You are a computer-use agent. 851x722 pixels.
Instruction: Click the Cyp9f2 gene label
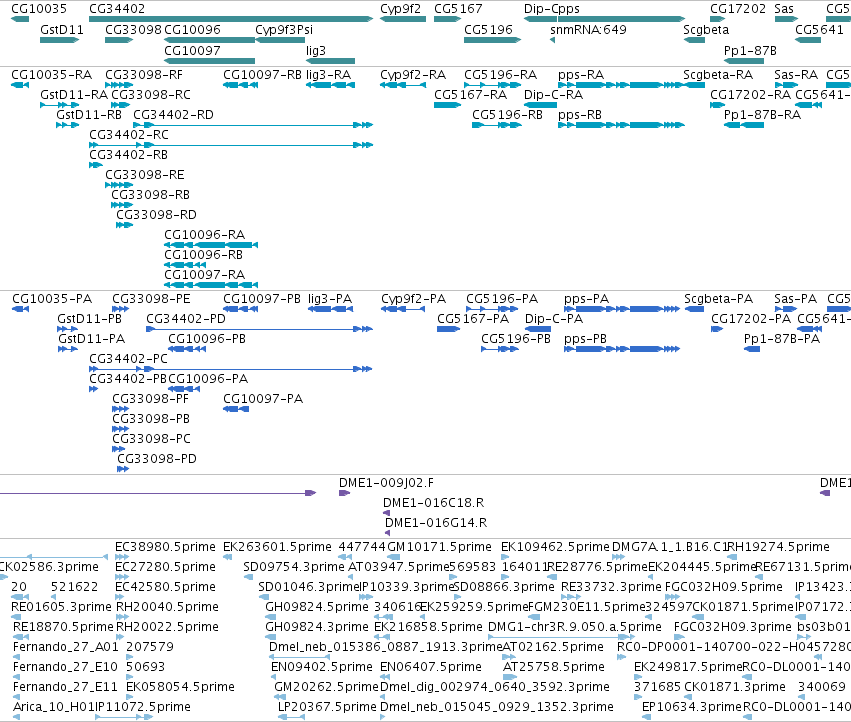(x=400, y=9)
